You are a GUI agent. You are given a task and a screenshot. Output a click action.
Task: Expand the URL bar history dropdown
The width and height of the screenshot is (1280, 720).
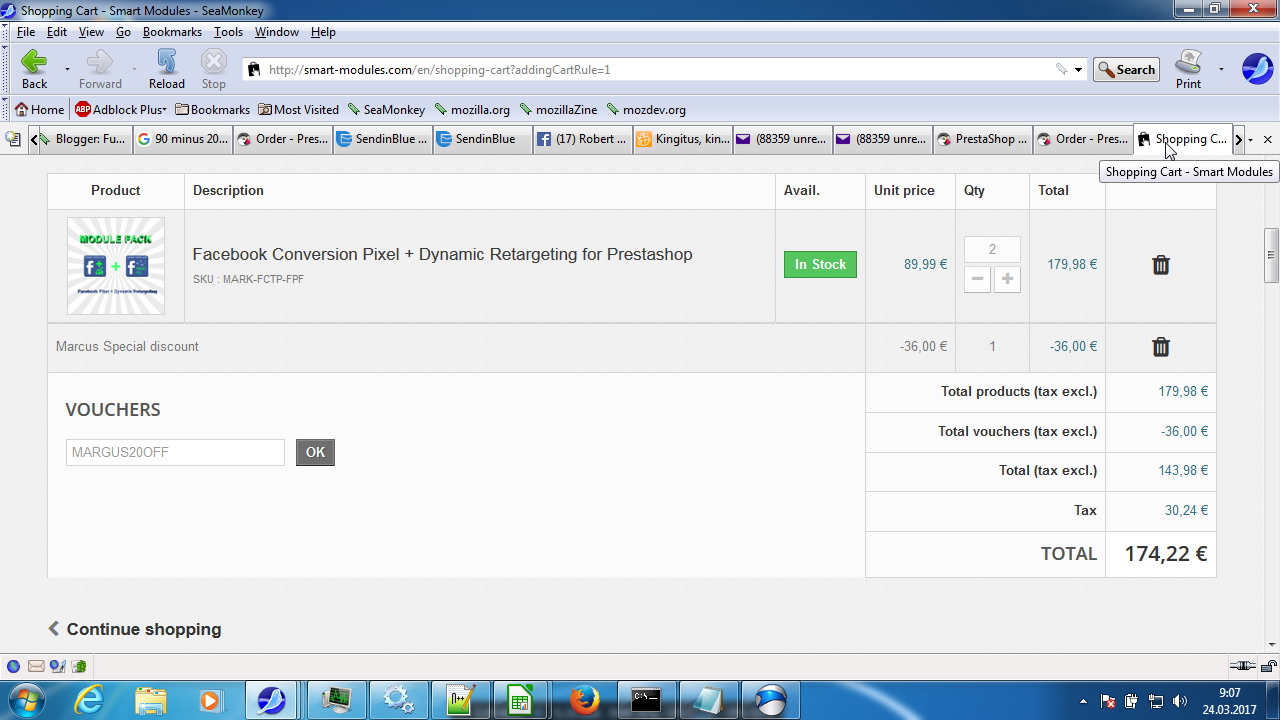[1078, 70]
